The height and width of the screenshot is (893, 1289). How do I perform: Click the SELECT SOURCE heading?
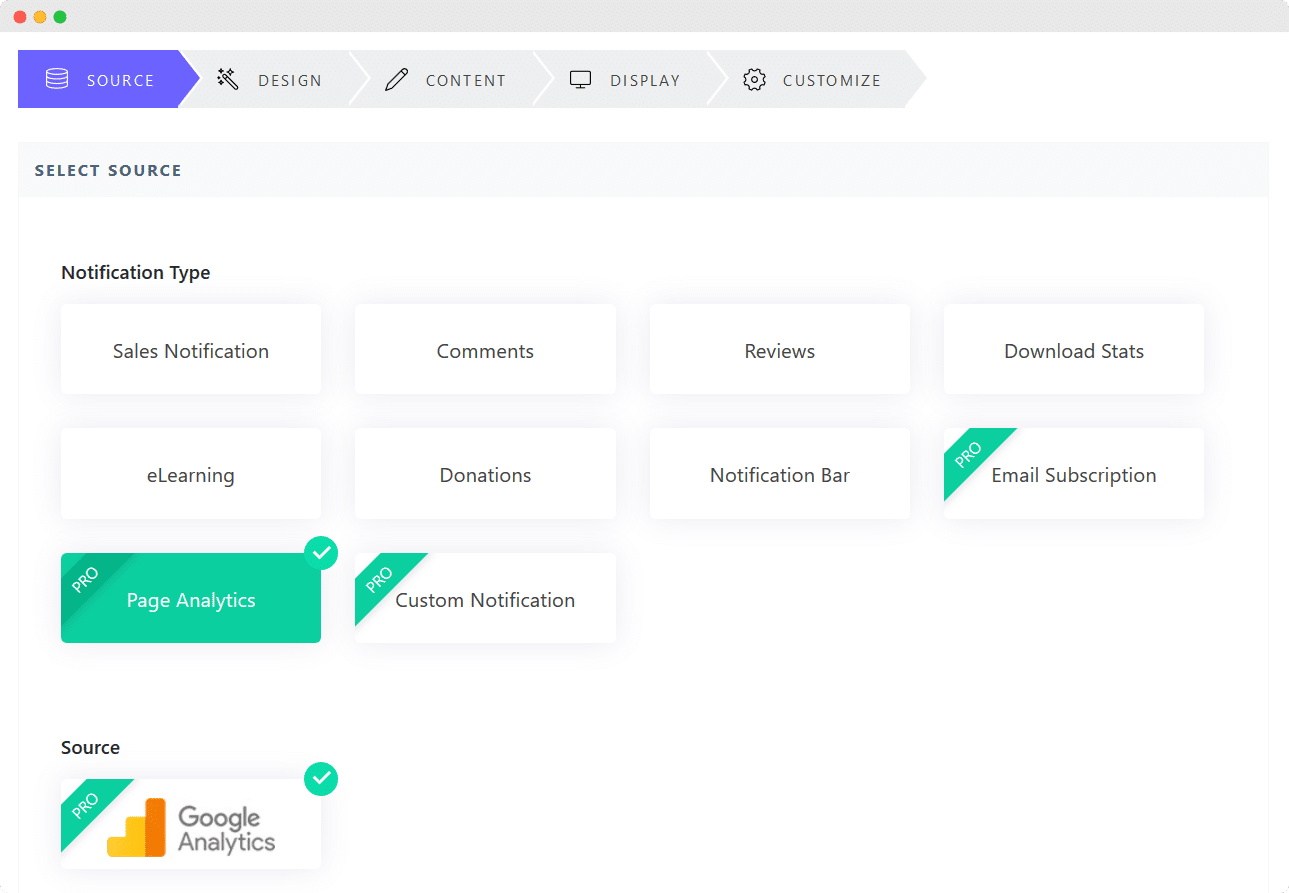[108, 170]
